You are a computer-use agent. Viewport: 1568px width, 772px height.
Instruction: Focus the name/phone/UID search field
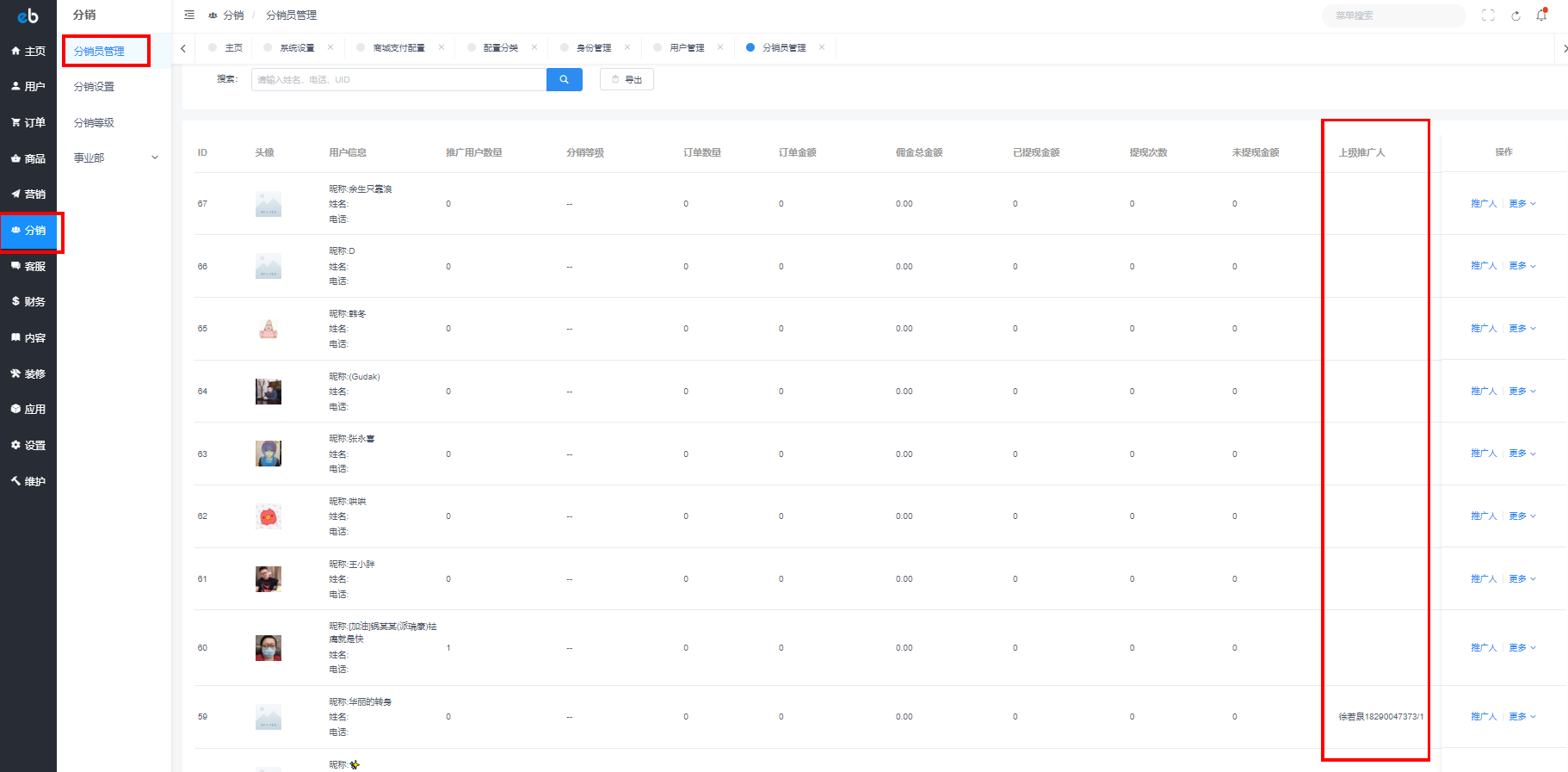tap(398, 80)
